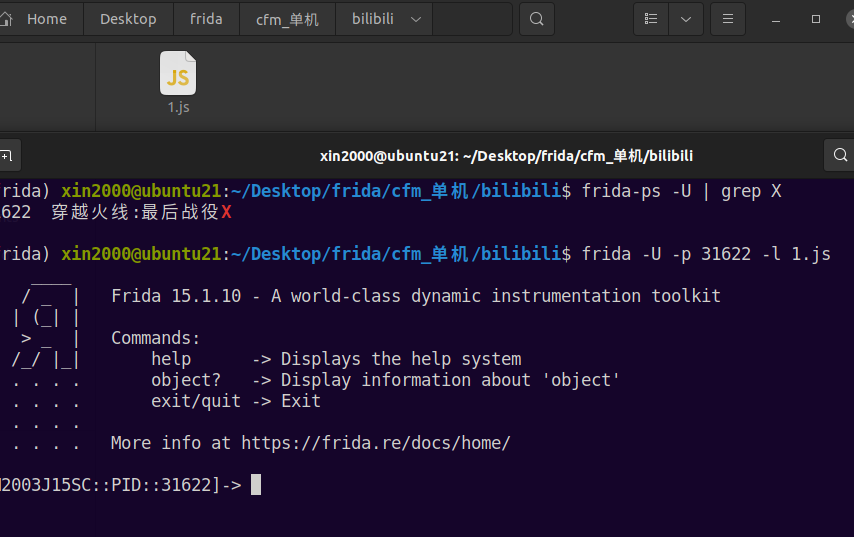
Task: Open bilibili folder dropdown in path bar
Action: click(x=416, y=20)
